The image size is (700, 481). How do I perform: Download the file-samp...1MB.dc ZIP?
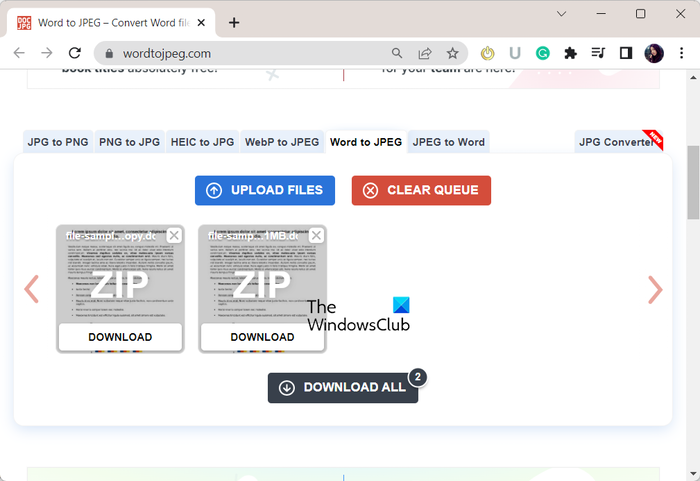262,337
